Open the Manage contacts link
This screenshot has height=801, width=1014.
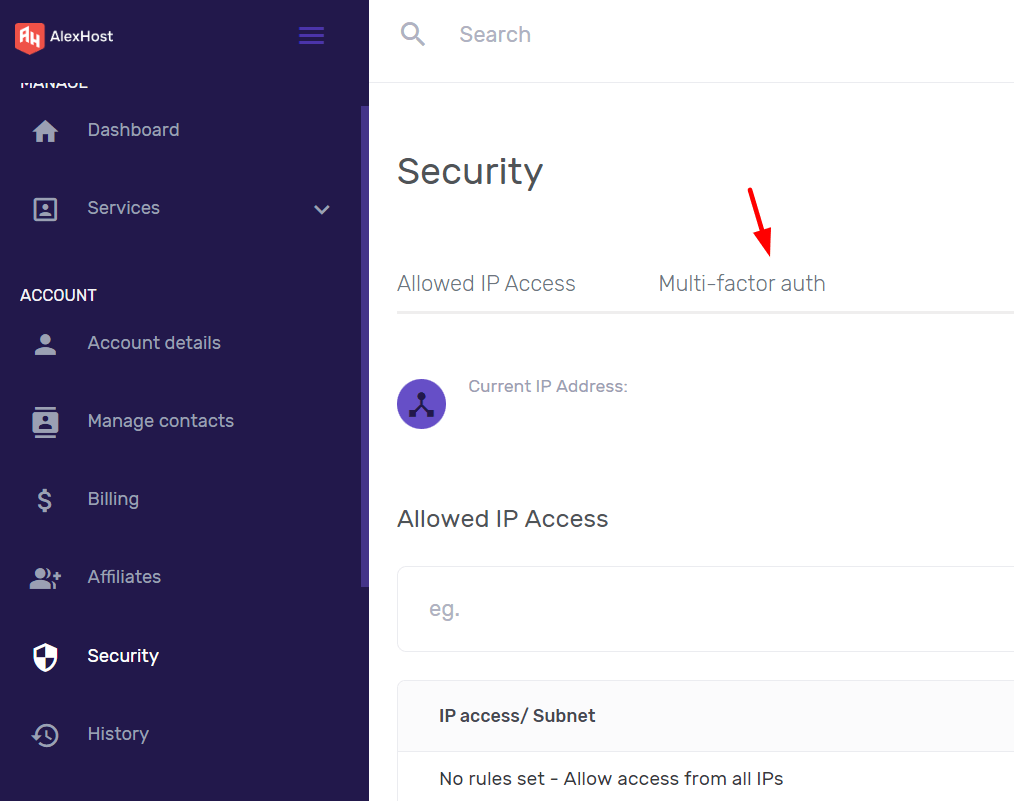point(160,421)
